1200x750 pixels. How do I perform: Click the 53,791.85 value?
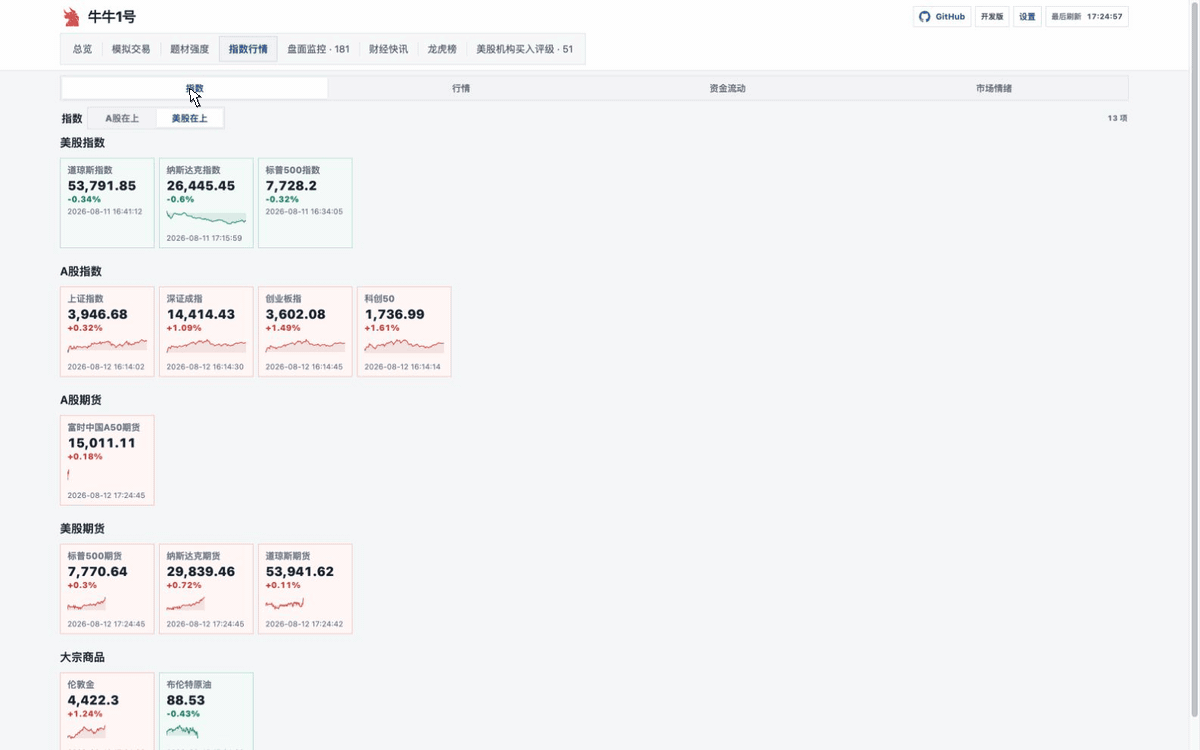[x=102, y=185]
